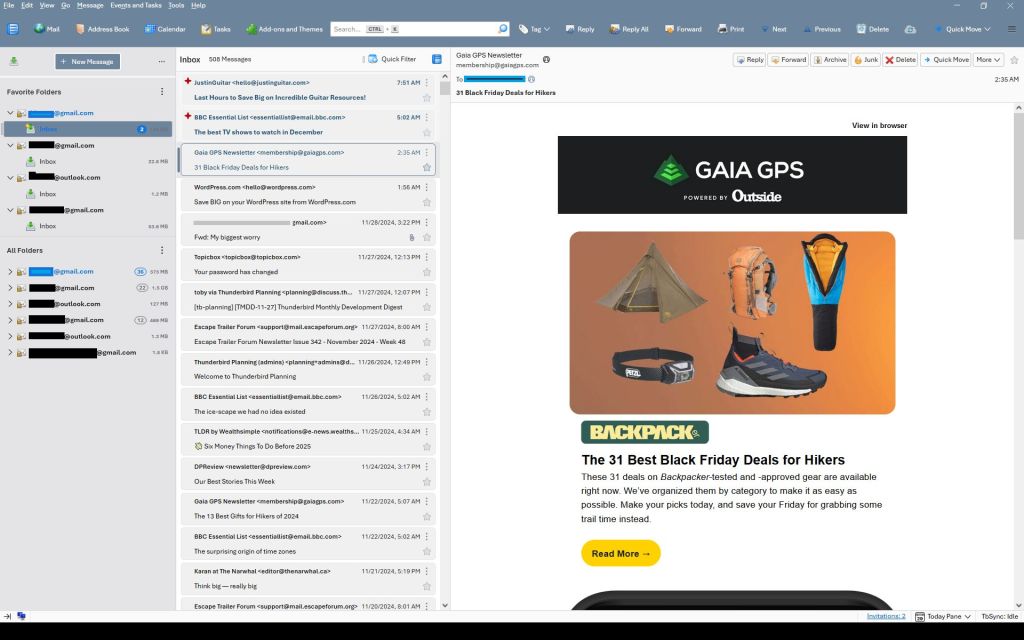
Task: Open the More dropdown in message header
Action: click(x=989, y=60)
